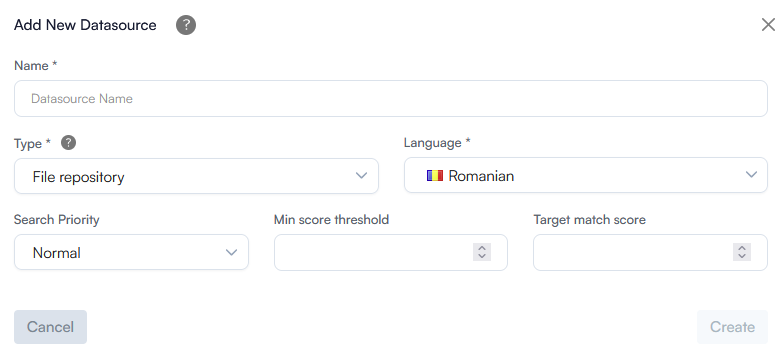
Task: Open the Search Priority Normal dropdown
Action: pyautogui.click(x=131, y=252)
